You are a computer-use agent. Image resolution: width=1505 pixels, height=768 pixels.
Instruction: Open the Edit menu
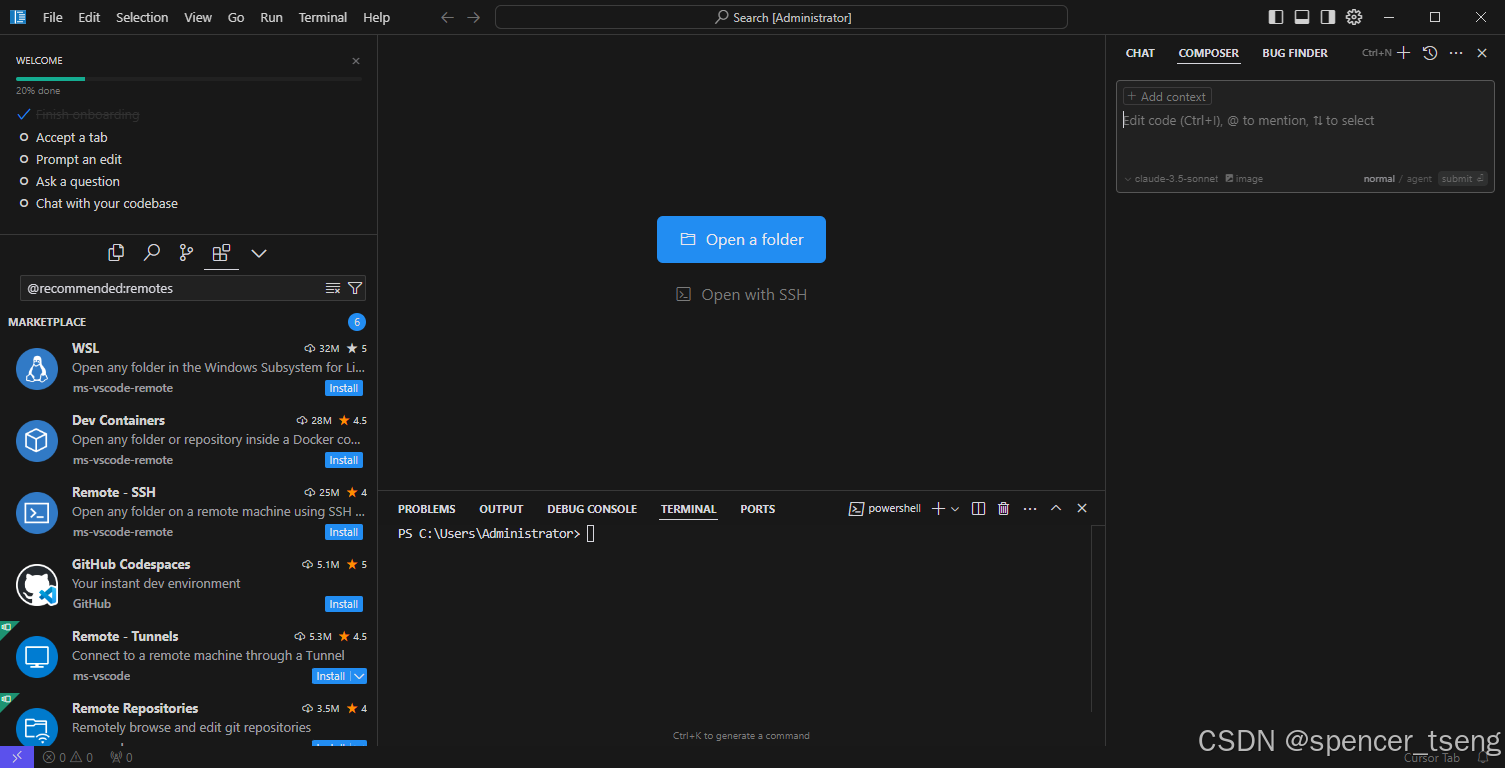[x=89, y=18]
